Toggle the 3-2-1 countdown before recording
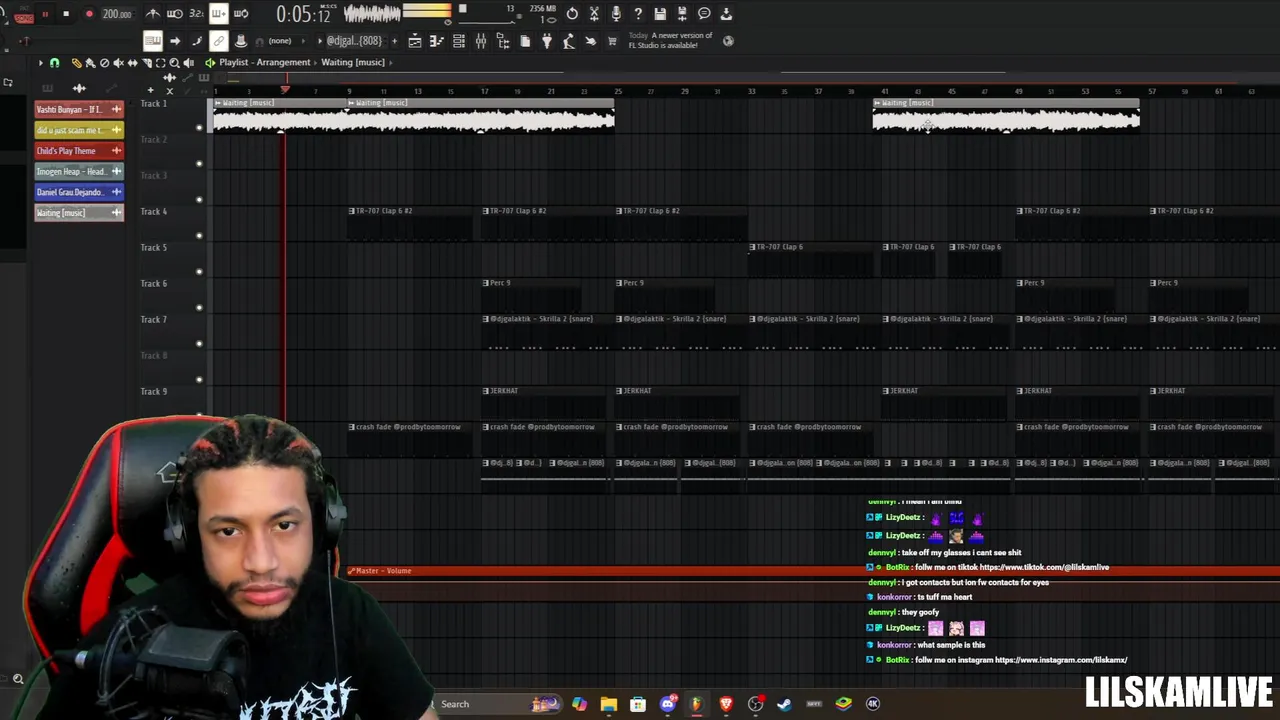 point(196,14)
